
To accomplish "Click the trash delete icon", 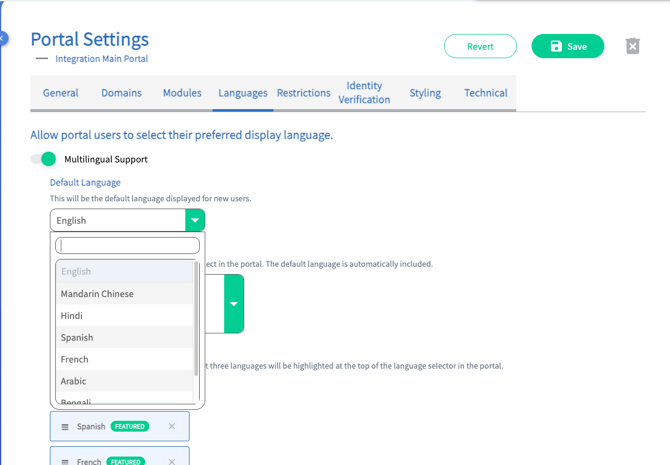I will coord(632,46).
